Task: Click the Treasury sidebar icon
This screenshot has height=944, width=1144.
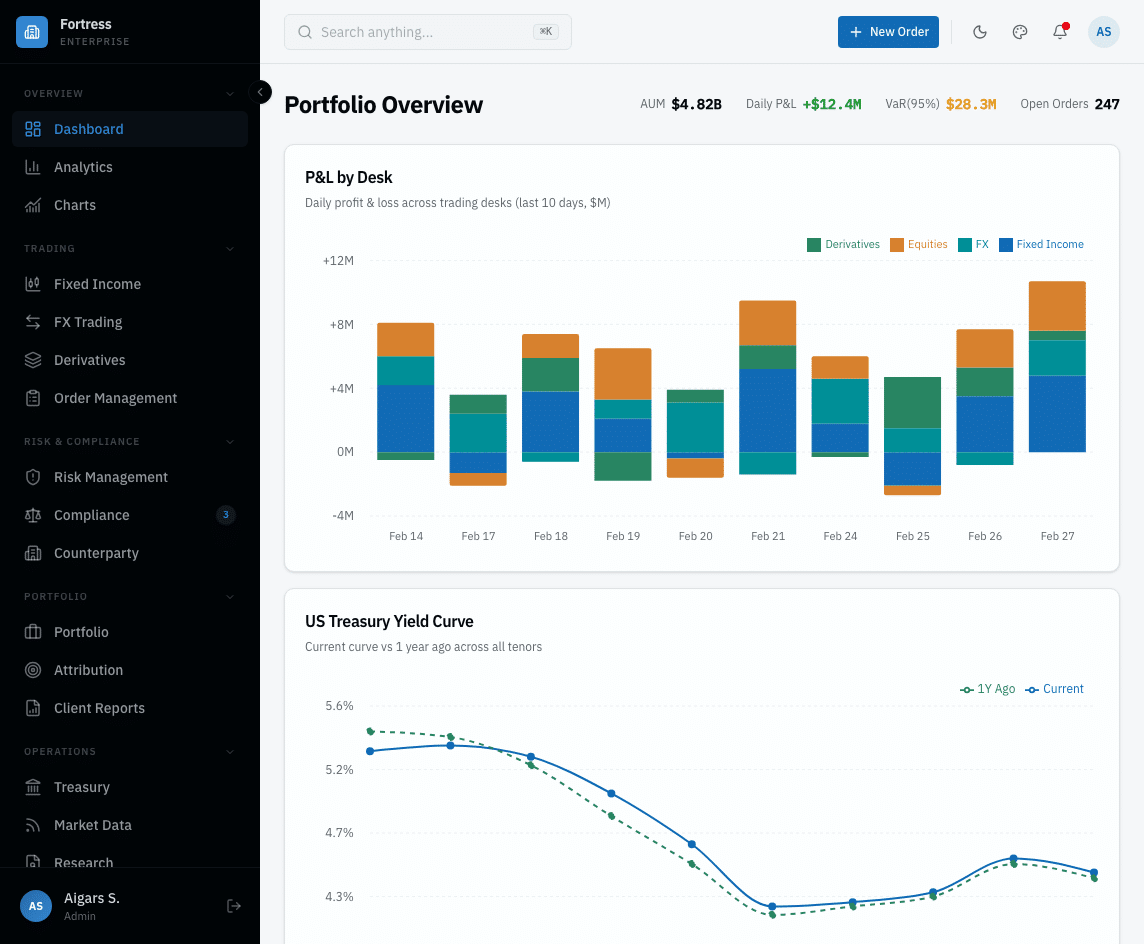Action: 33,787
